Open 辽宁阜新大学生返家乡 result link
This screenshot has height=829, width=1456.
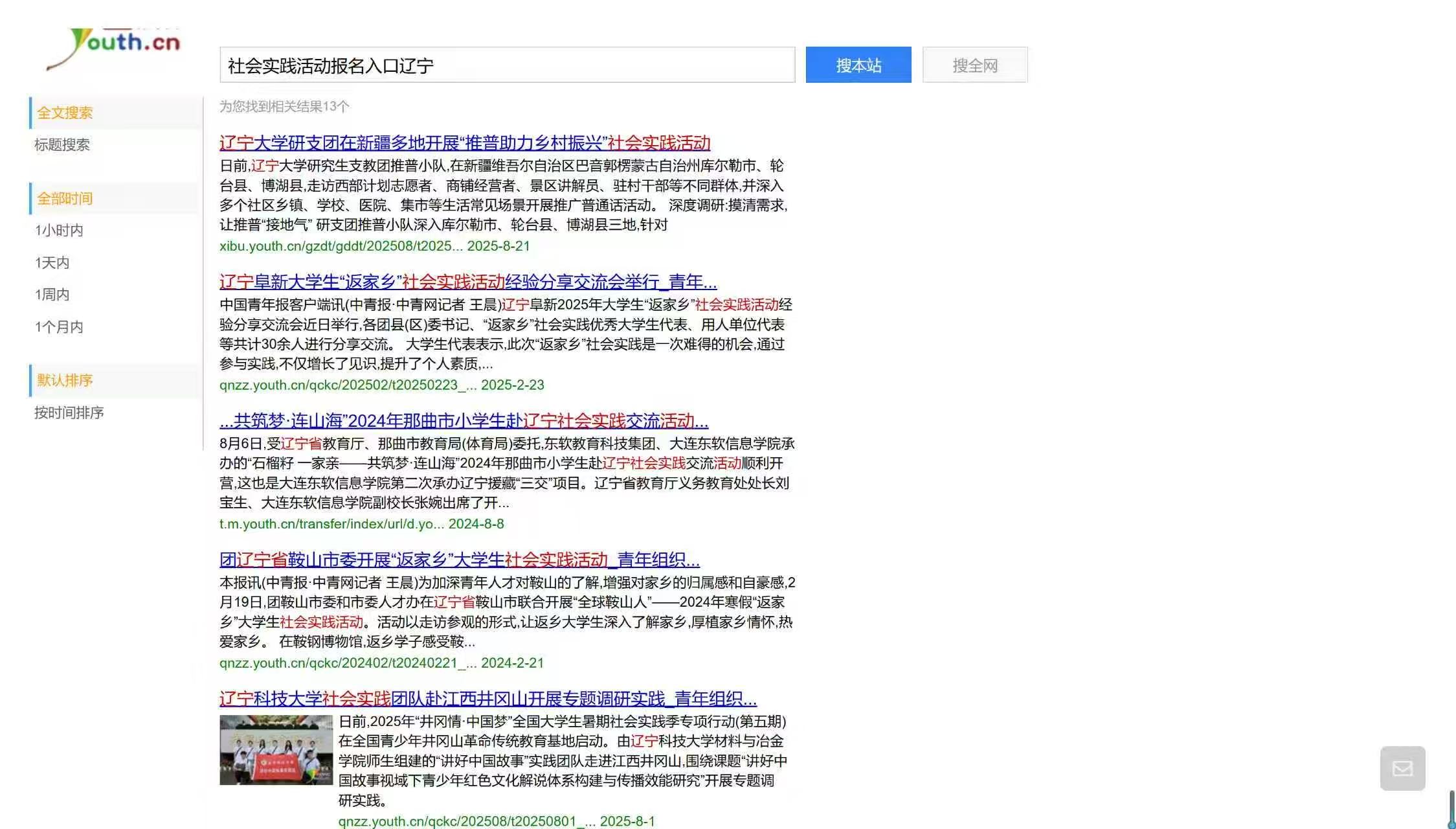tap(467, 282)
